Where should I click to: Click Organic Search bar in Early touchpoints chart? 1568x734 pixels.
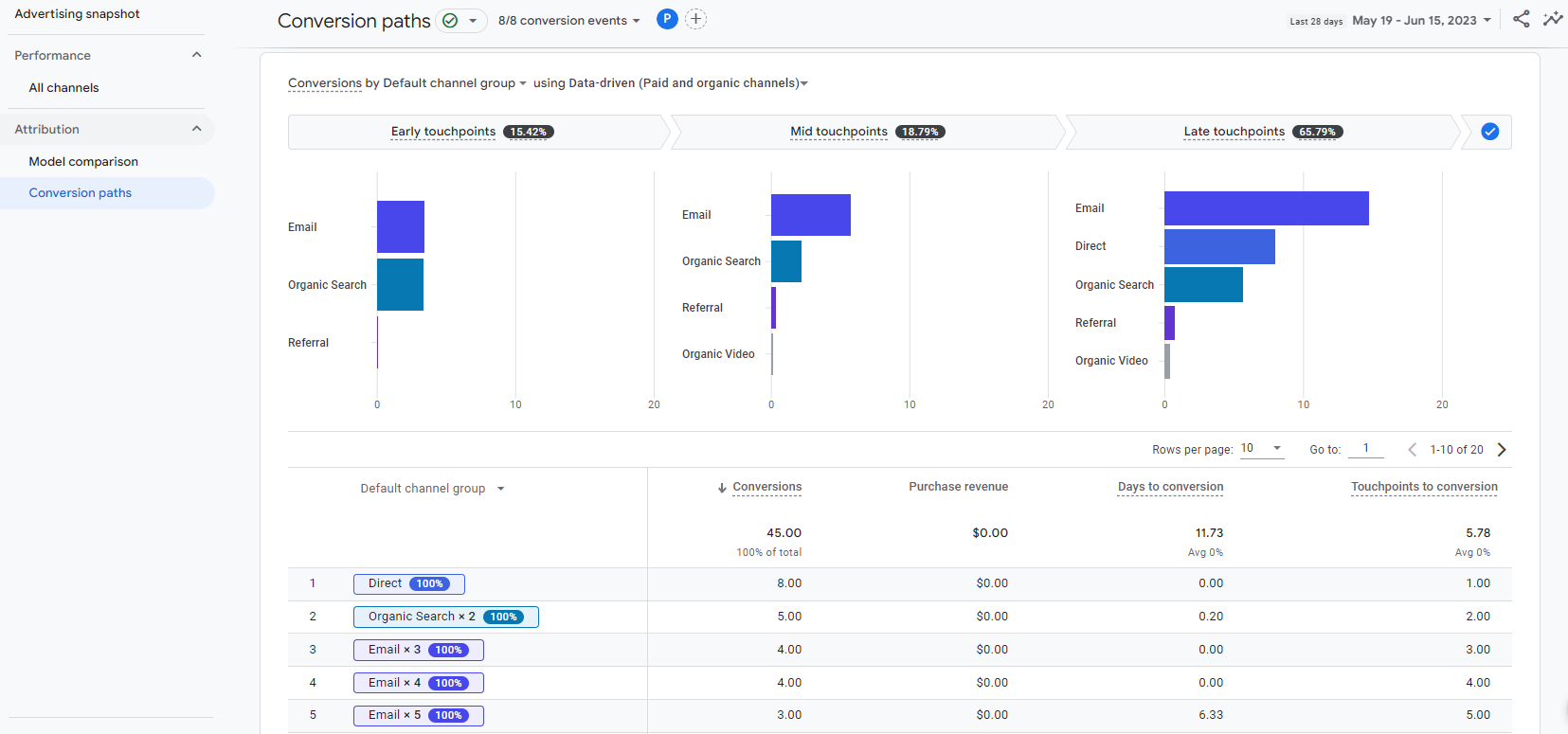click(x=400, y=285)
